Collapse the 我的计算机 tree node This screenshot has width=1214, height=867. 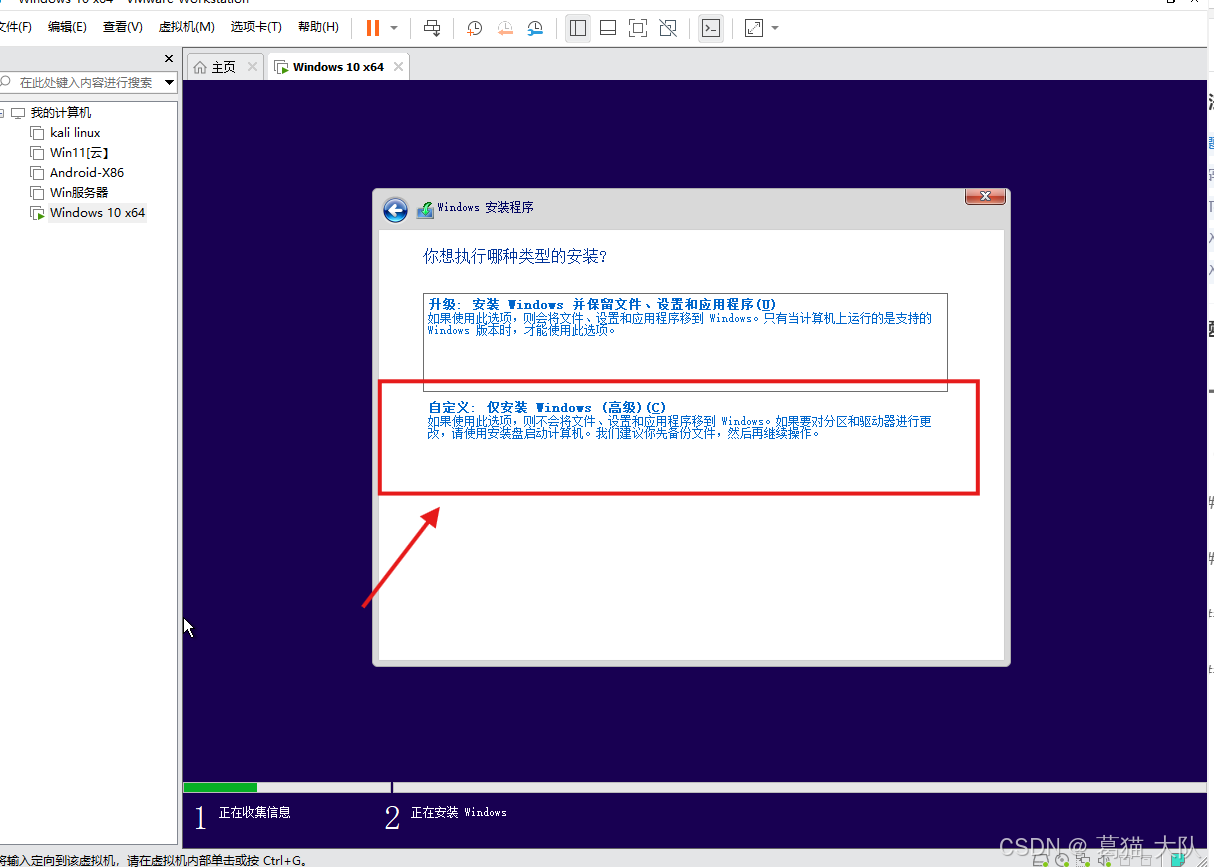(x=2, y=113)
